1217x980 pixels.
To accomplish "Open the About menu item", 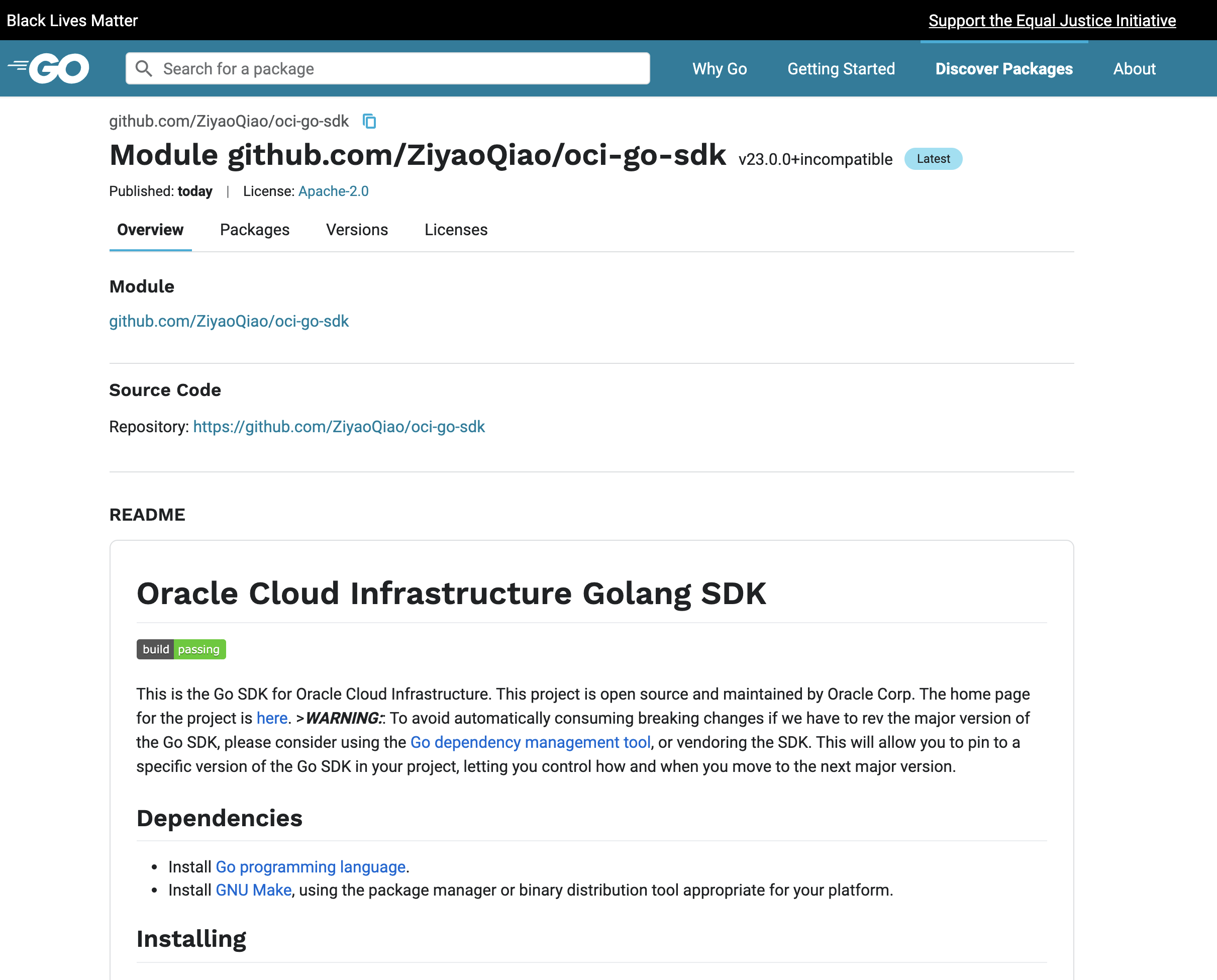I will (1134, 69).
